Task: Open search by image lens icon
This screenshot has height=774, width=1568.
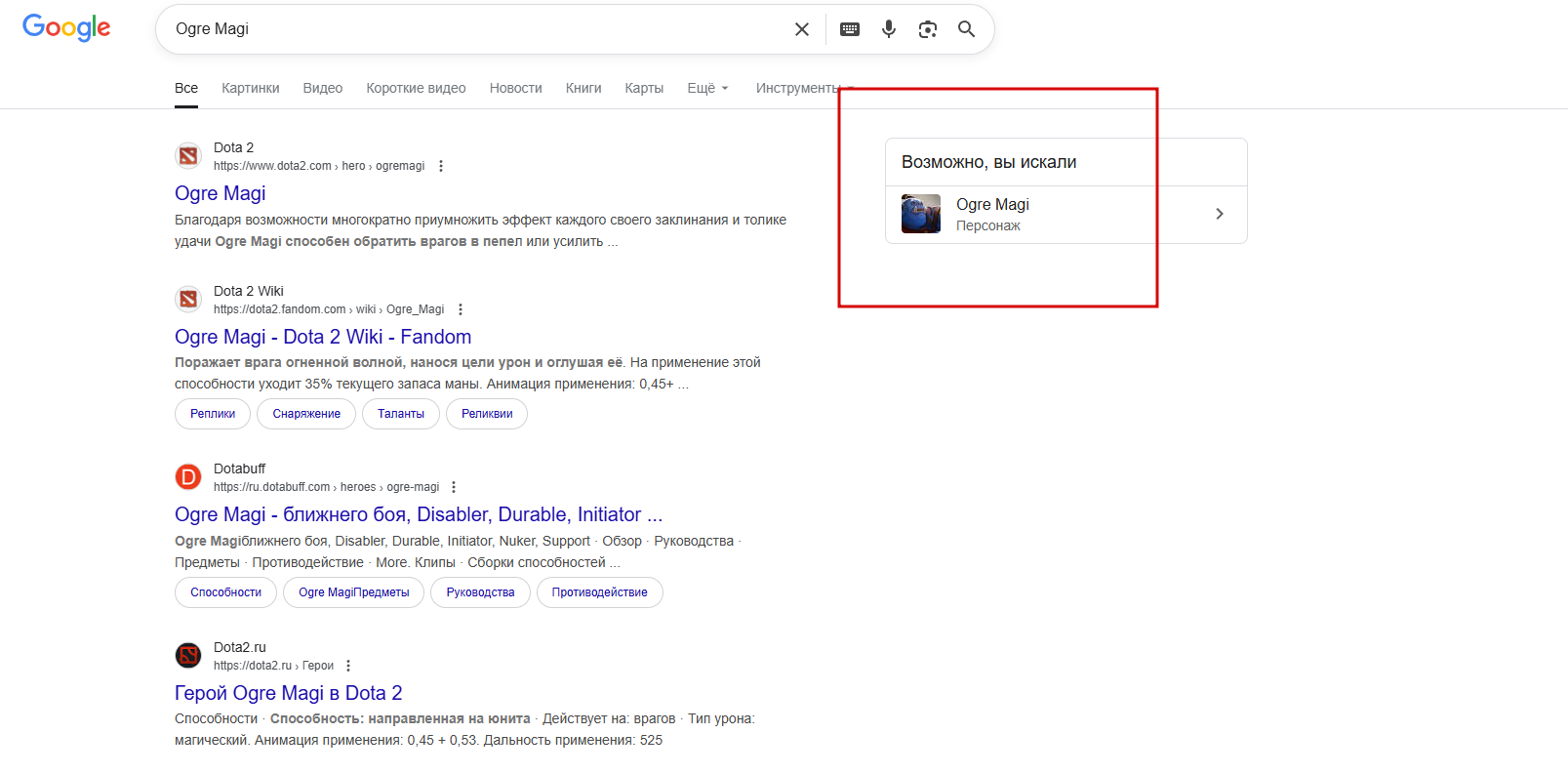Action: [928, 29]
